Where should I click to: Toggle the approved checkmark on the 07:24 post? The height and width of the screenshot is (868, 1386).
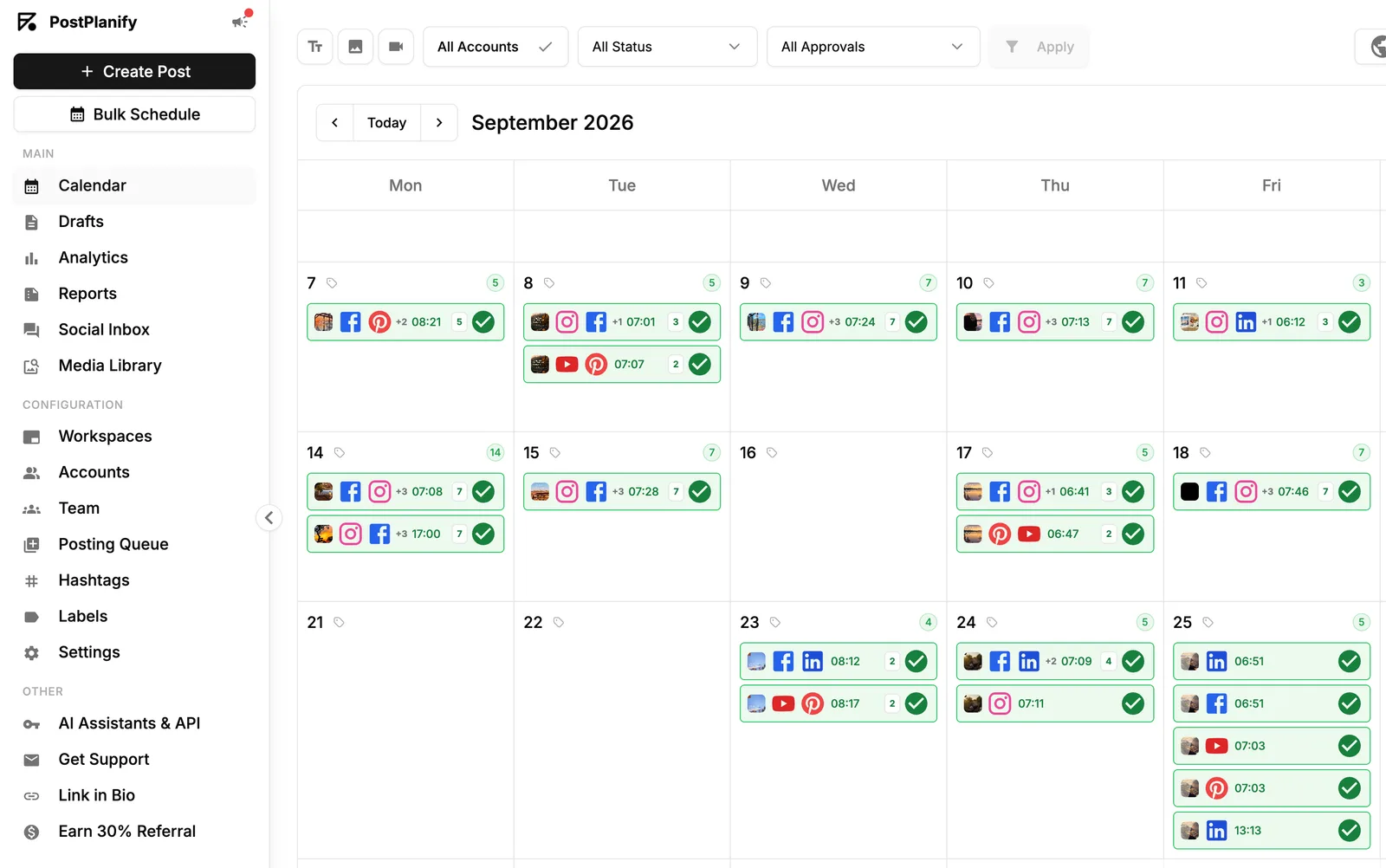[916, 322]
